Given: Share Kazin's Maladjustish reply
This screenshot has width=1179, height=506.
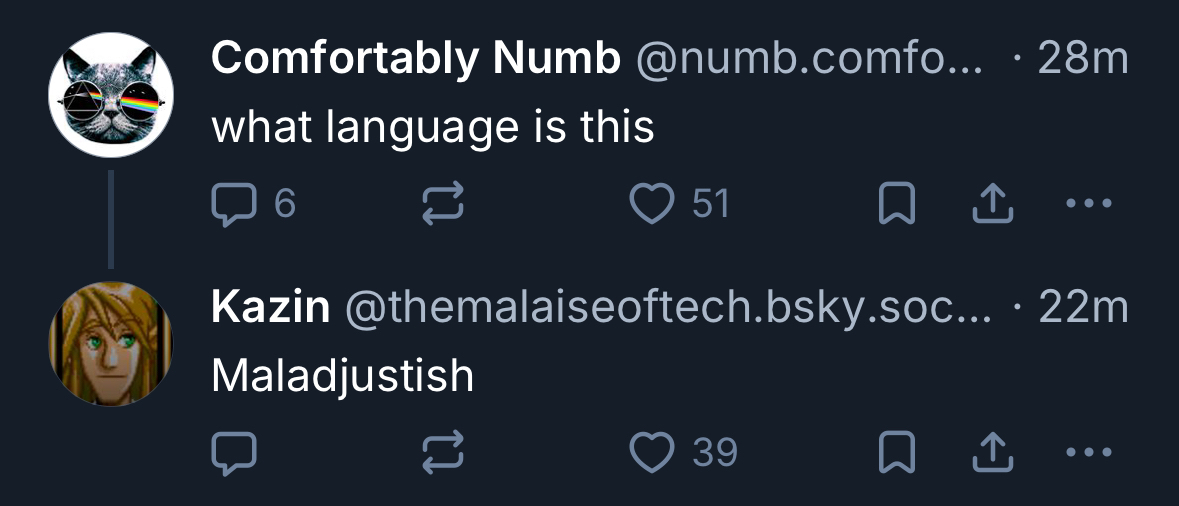Looking at the screenshot, I should coord(993,453).
